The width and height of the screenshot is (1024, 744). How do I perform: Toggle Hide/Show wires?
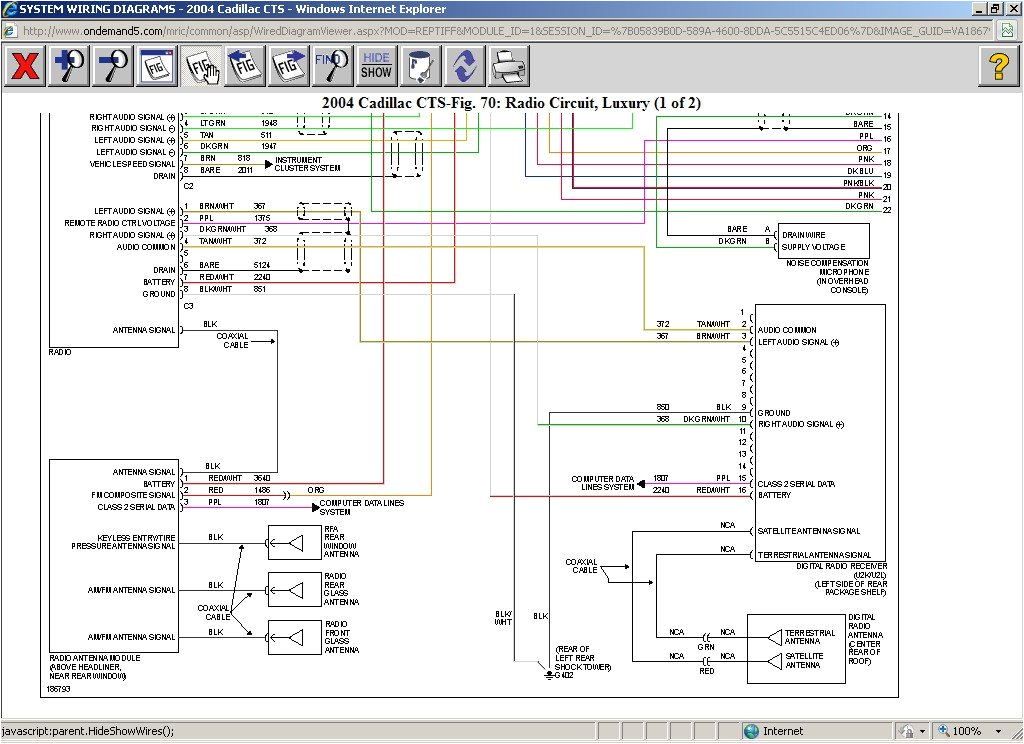pos(376,66)
